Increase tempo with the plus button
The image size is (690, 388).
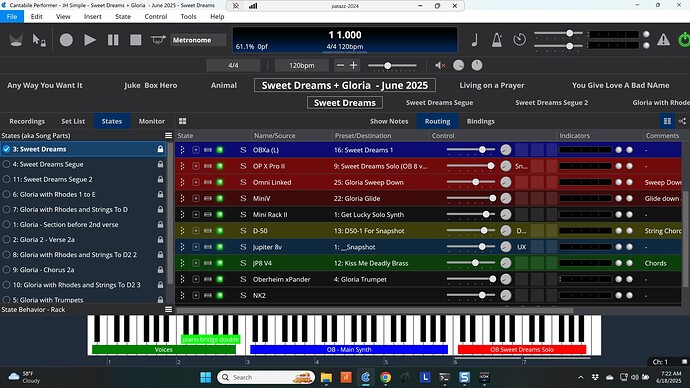click(x=353, y=65)
